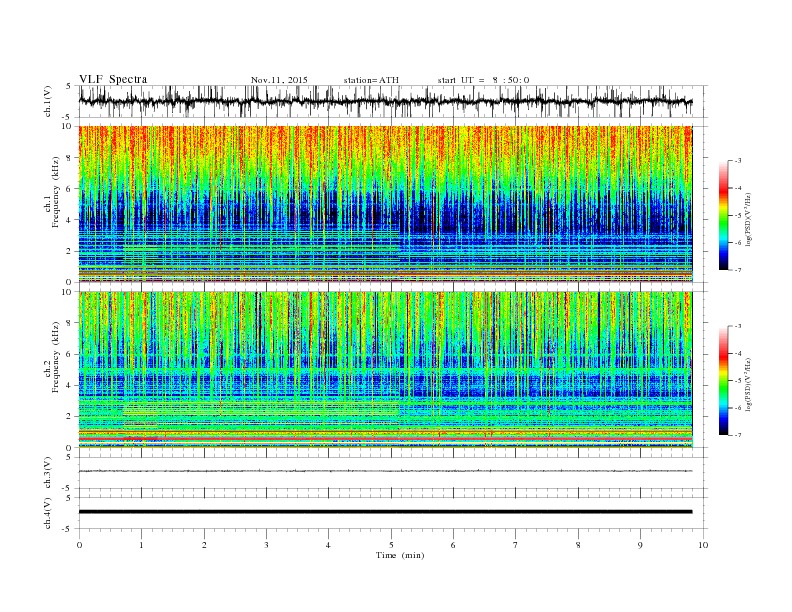
Task: Click the "6" kHz tick on ch.2 frequency axis
Action: point(69,354)
